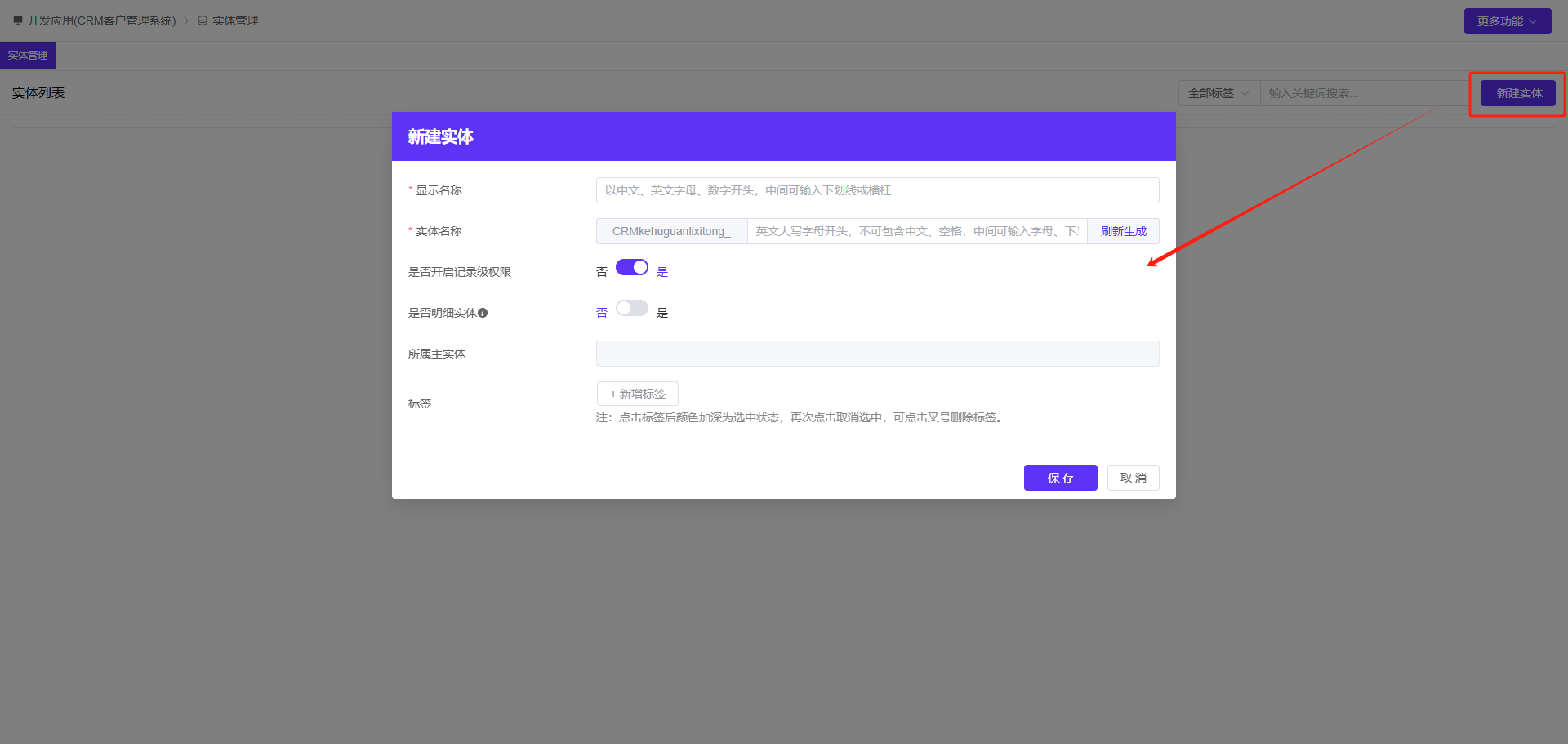The width and height of the screenshot is (1568, 744).
Task: Click the 新建实体 button top right
Action: [1518, 93]
